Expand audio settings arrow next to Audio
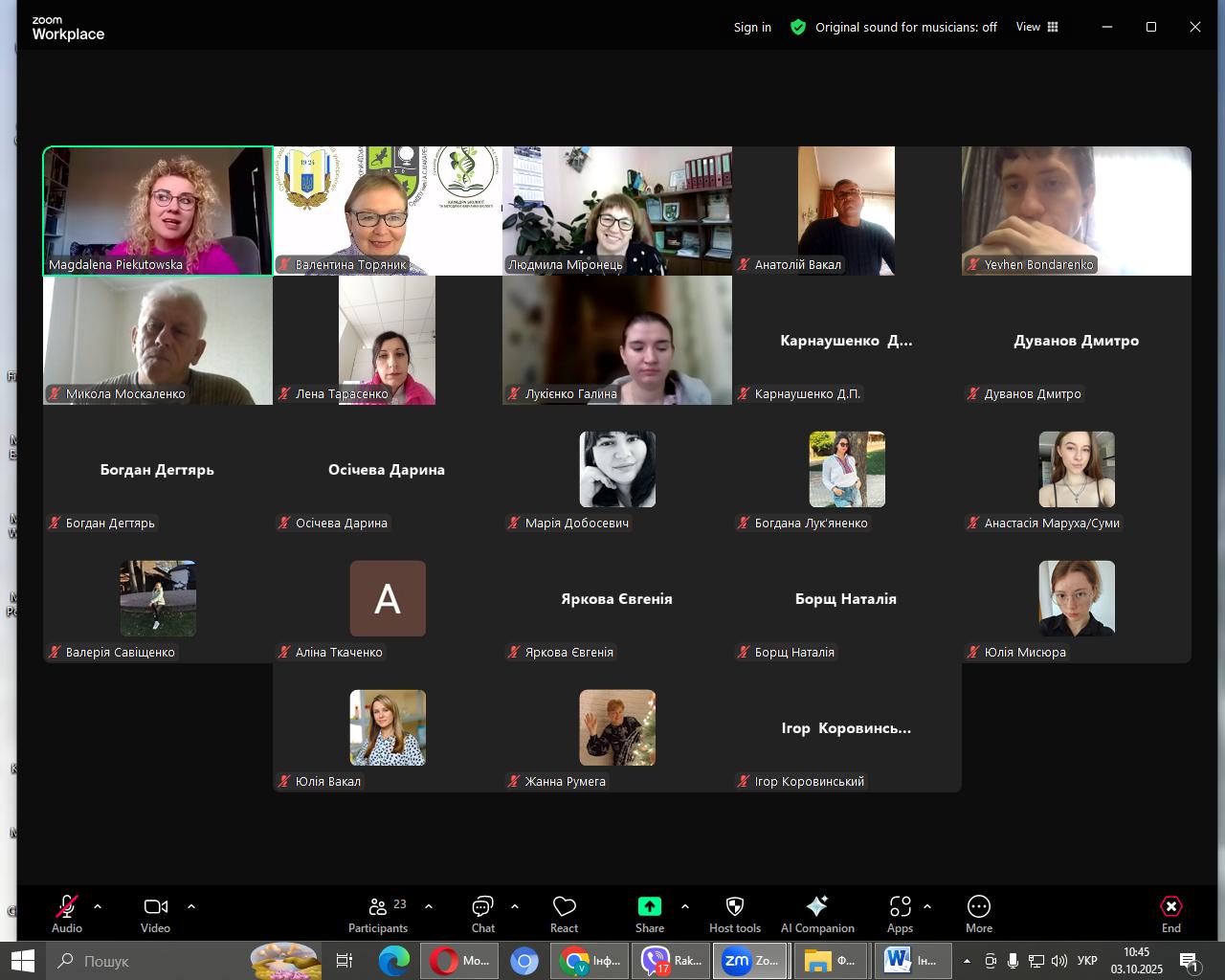The height and width of the screenshot is (980, 1225). click(x=98, y=906)
